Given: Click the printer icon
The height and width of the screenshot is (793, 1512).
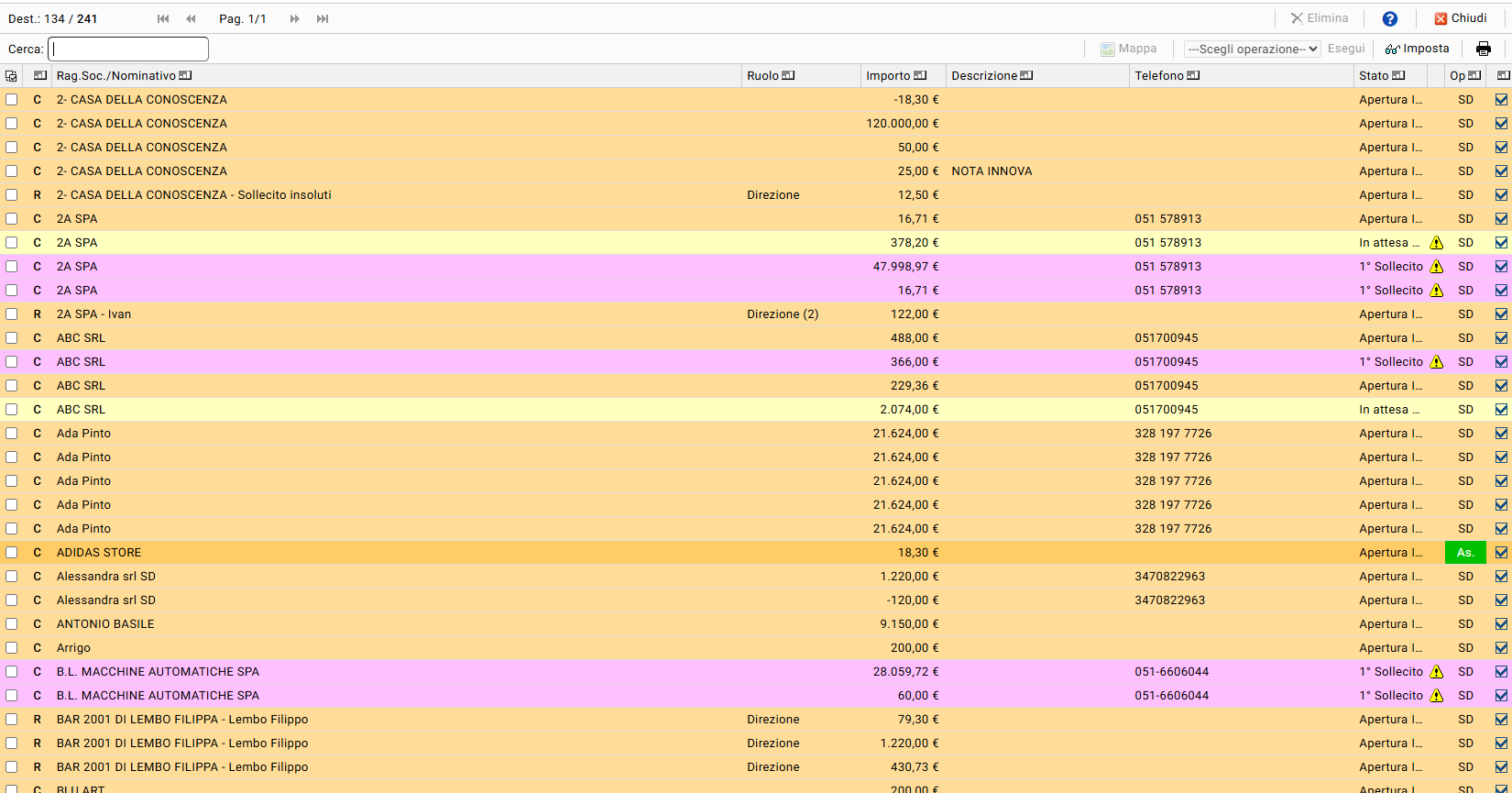Looking at the screenshot, I should pyautogui.click(x=1484, y=49).
